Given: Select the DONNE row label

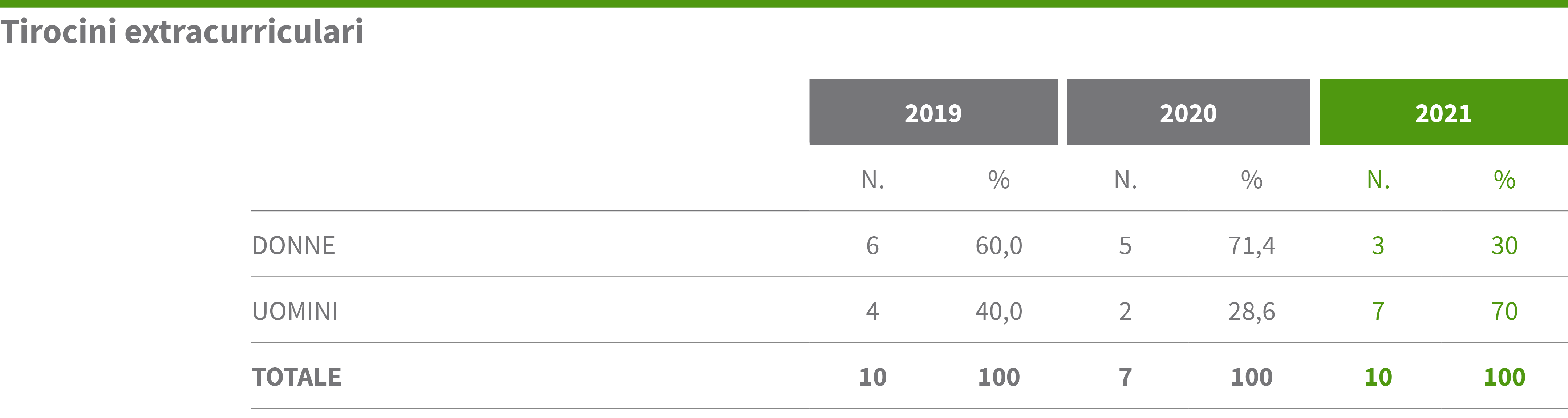Looking at the screenshot, I should [293, 246].
